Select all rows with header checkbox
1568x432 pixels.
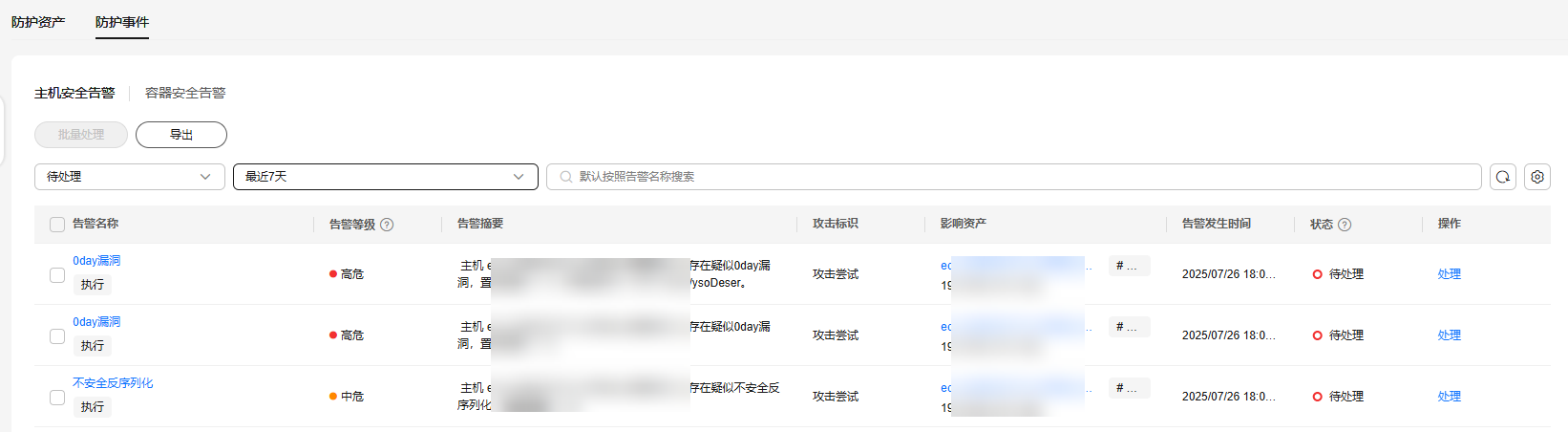tap(57, 225)
